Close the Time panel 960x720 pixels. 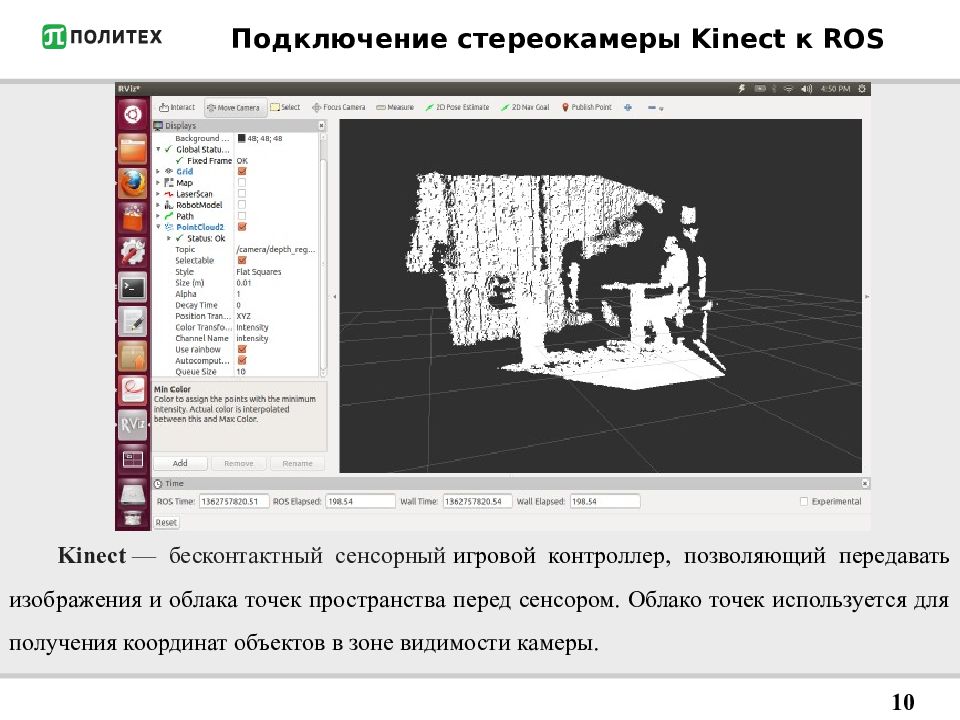click(x=865, y=484)
